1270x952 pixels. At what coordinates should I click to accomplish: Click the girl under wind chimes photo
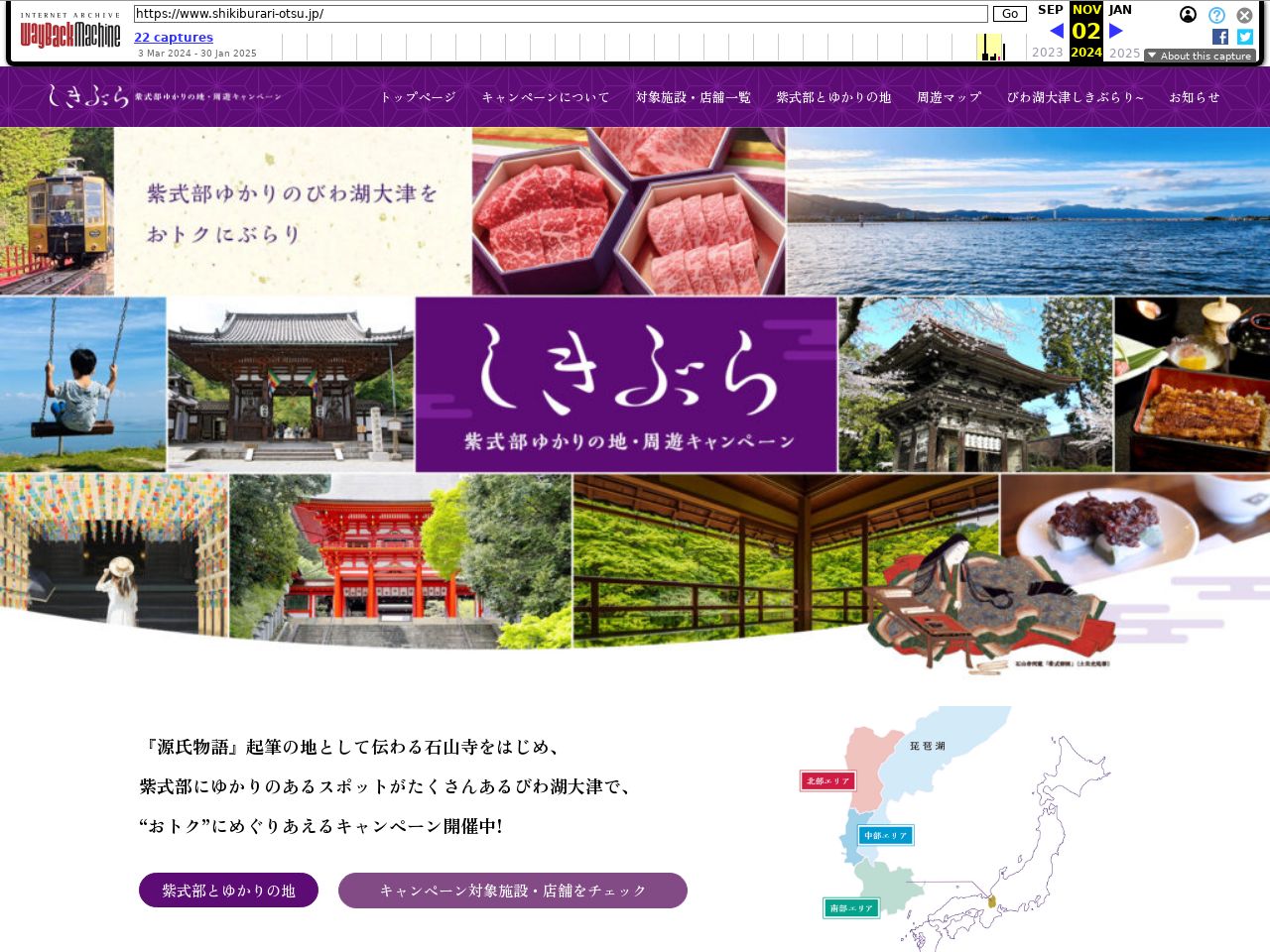(x=114, y=555)
